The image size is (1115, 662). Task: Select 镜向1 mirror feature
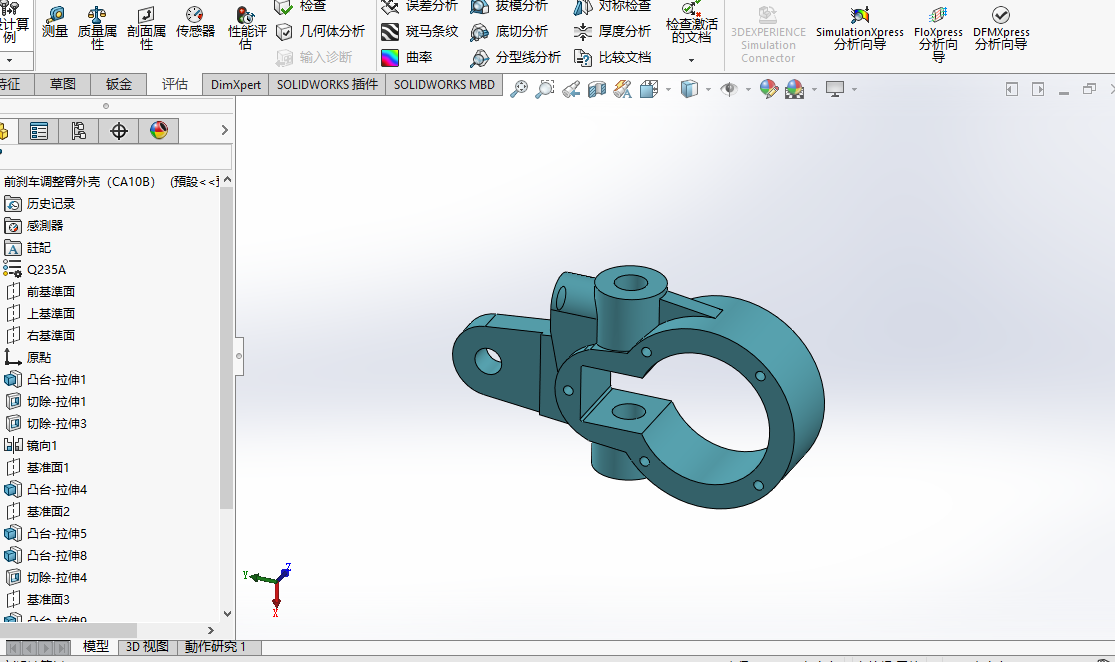[31, 446]
